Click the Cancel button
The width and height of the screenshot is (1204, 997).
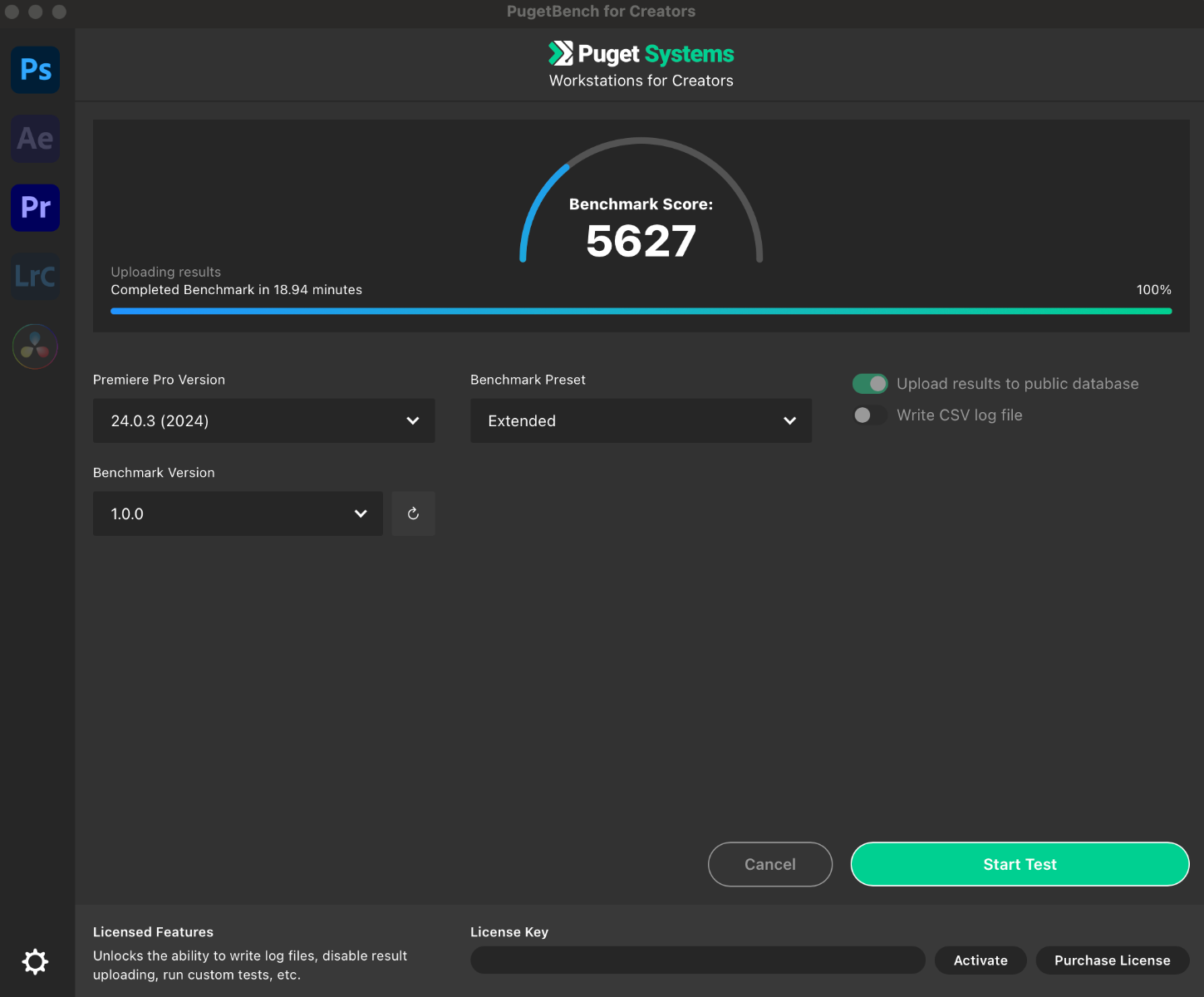click(x=770, y=864)
